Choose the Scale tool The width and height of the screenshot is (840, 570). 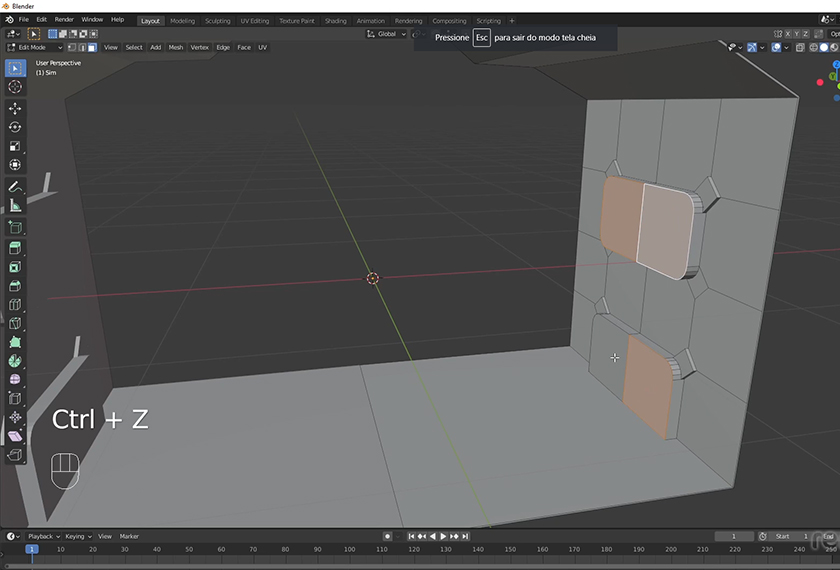click(x=15, y=146)
